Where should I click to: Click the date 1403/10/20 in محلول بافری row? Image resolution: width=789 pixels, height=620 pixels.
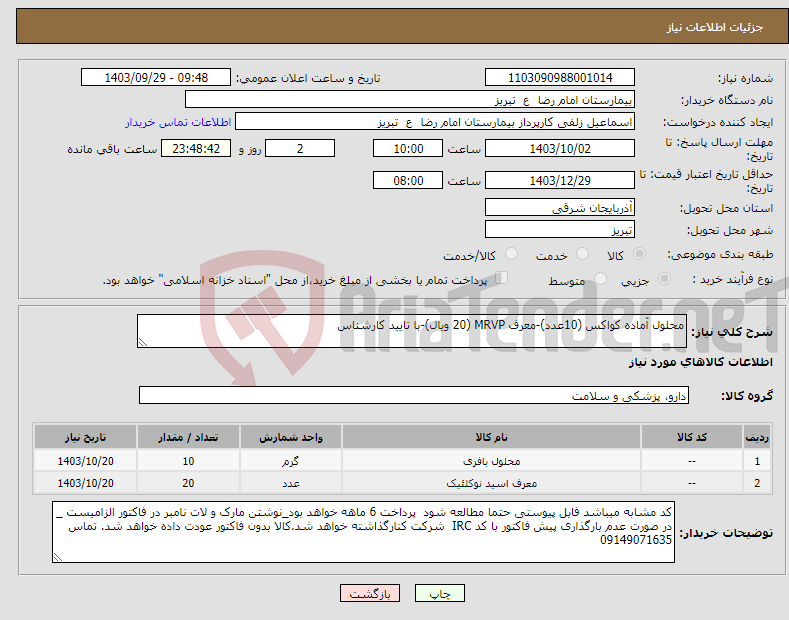point(85,461)
